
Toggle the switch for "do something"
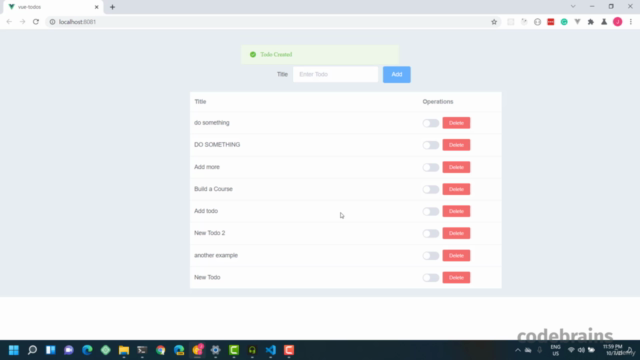431,123
